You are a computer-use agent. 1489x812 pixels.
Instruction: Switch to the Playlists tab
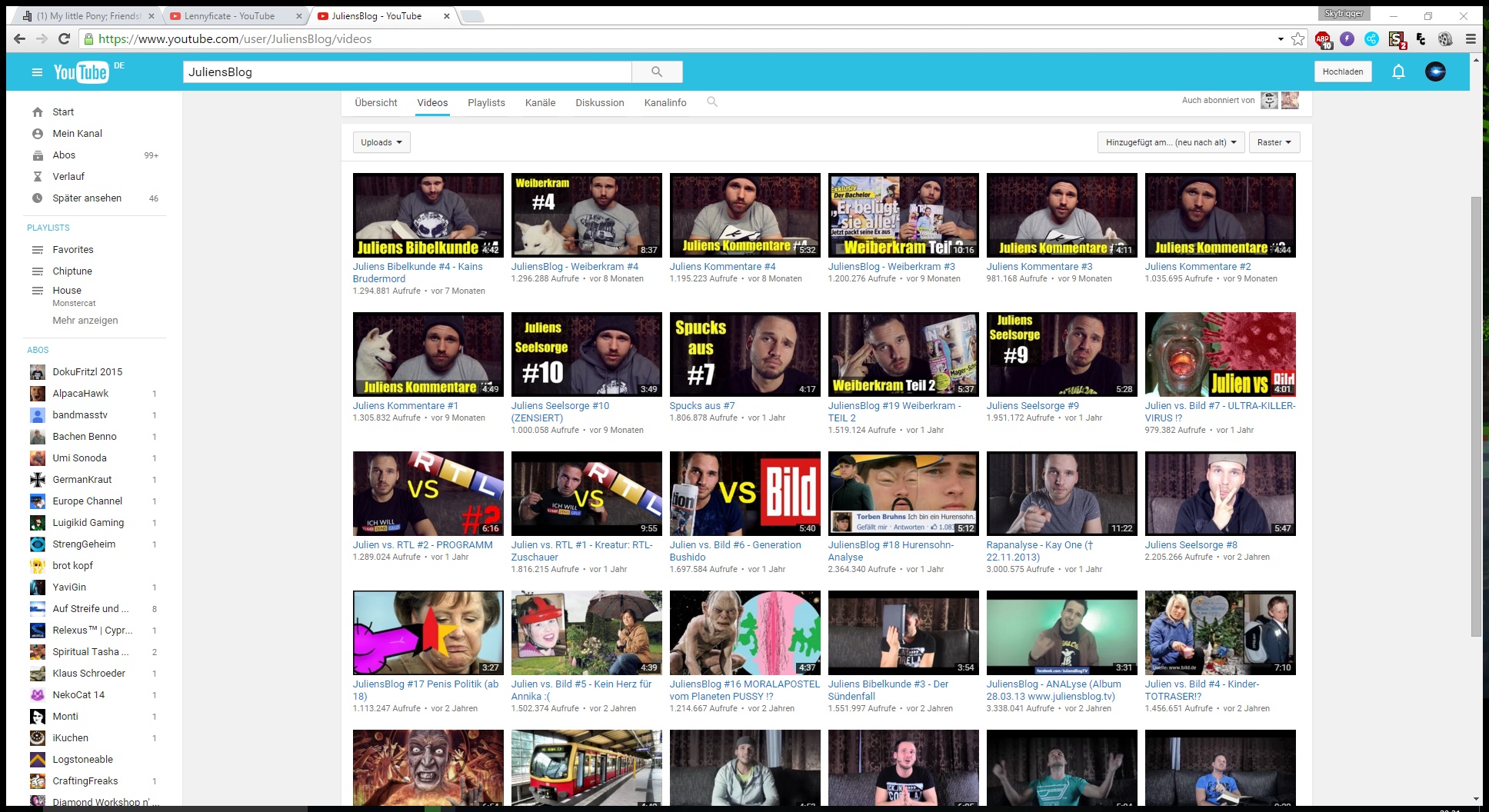coord(486,102)
